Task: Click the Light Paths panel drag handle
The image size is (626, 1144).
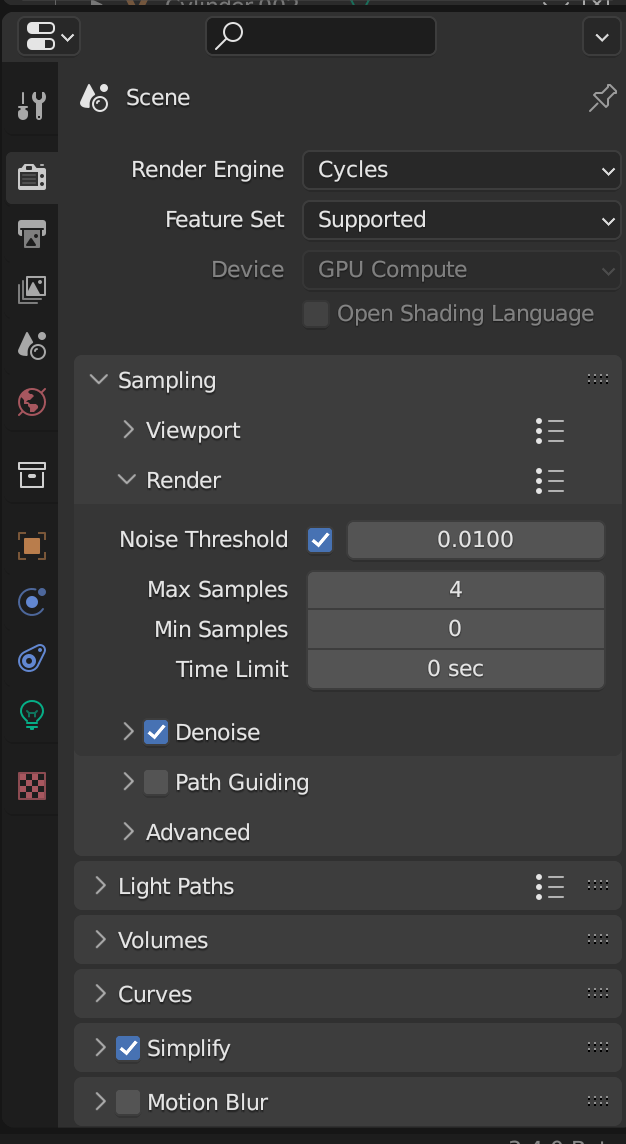Action: pos(598,886)
